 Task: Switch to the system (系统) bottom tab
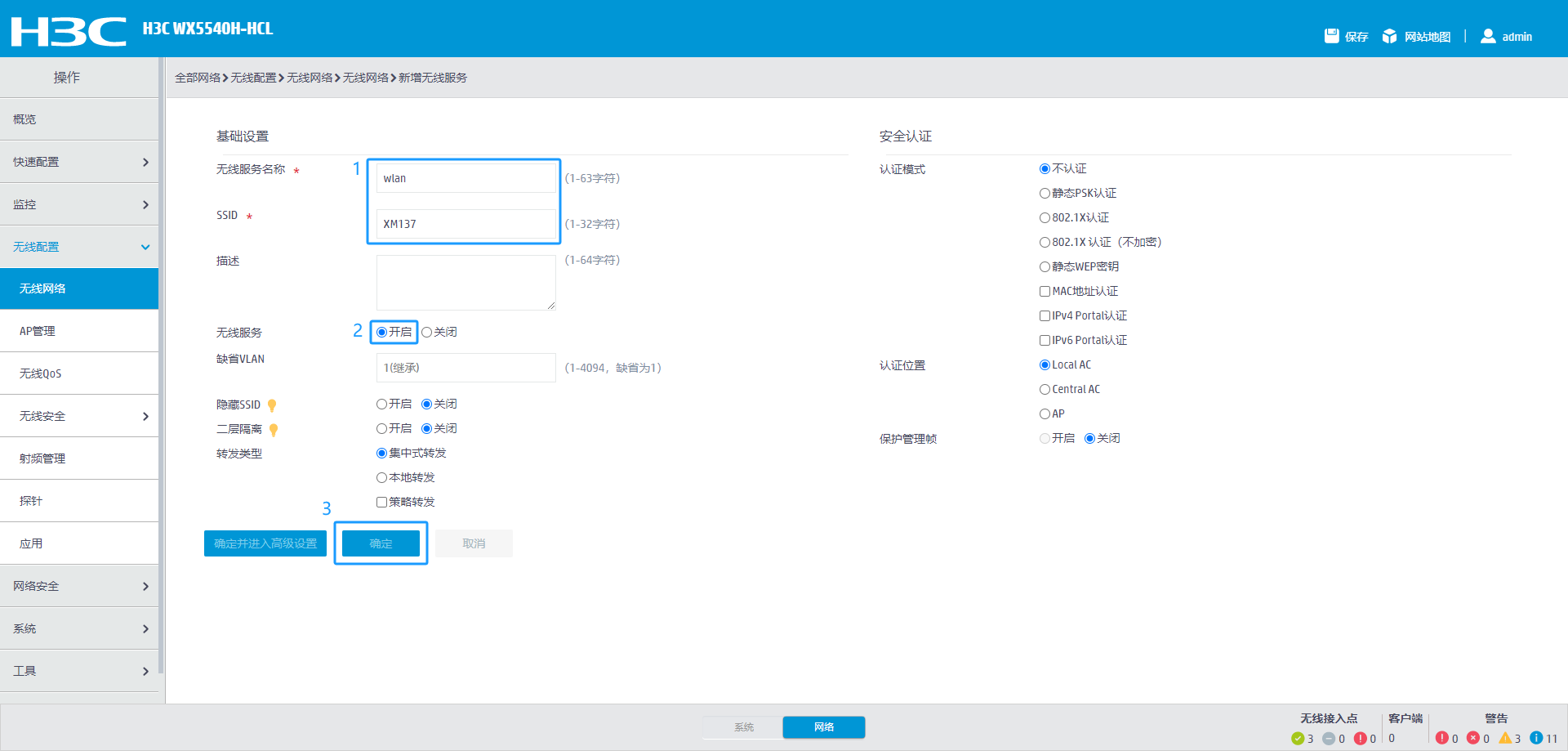point(743,727)
